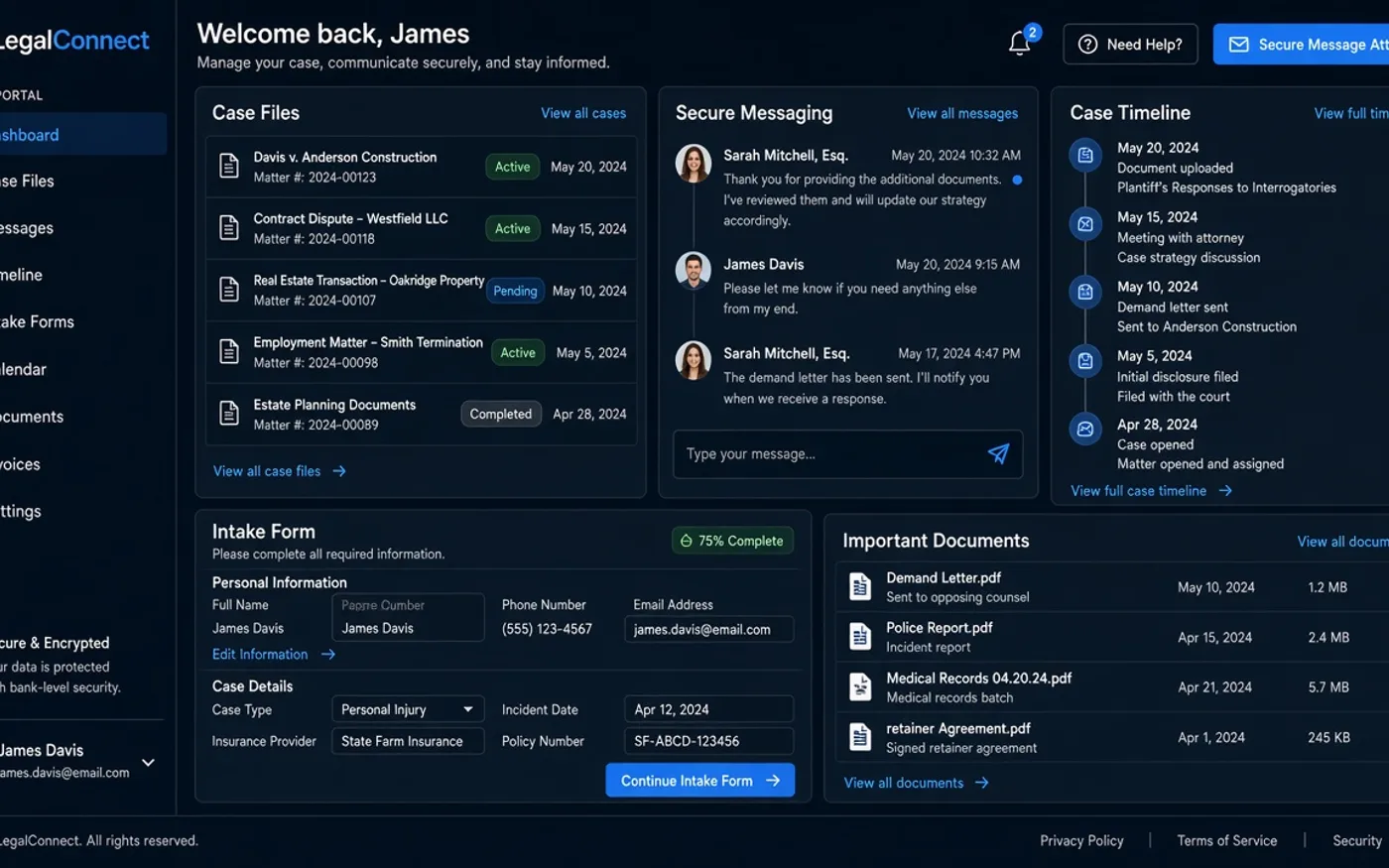
Task: Open the Terms of Service footer link
Action: click(x=1227, y=840)
